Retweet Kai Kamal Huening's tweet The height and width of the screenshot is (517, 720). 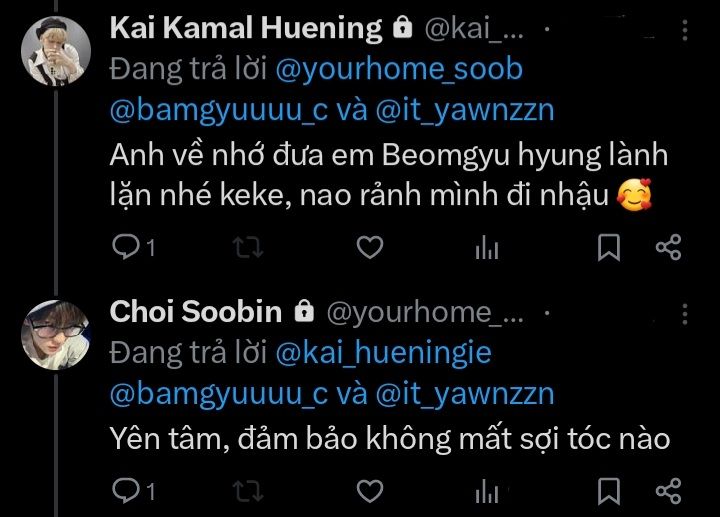tap(248, 247)
